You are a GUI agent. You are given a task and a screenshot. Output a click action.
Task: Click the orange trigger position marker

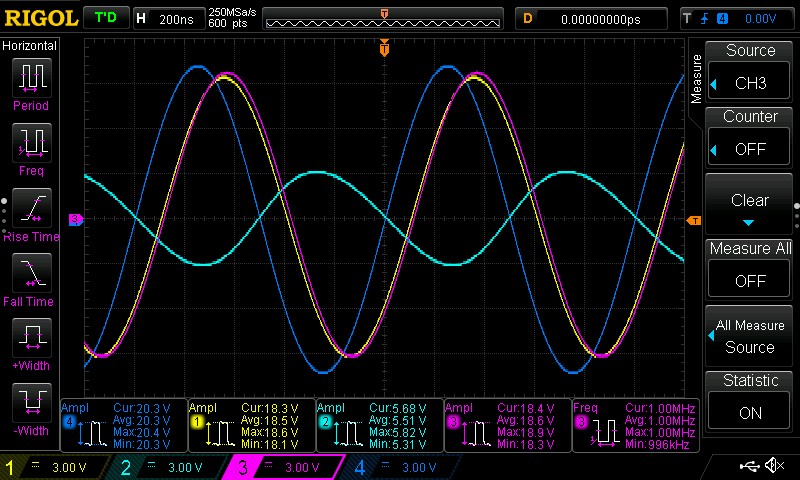(x=384, y=48)
